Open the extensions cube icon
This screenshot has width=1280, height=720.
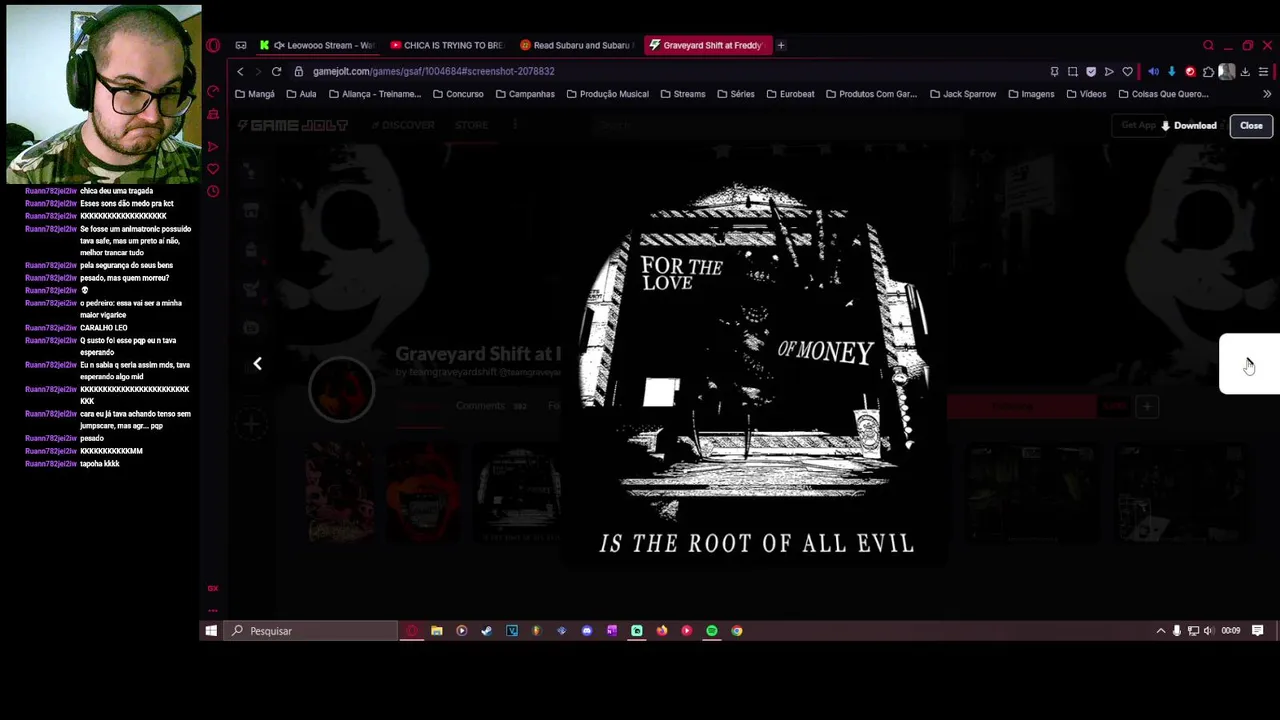click(1208, 71)
